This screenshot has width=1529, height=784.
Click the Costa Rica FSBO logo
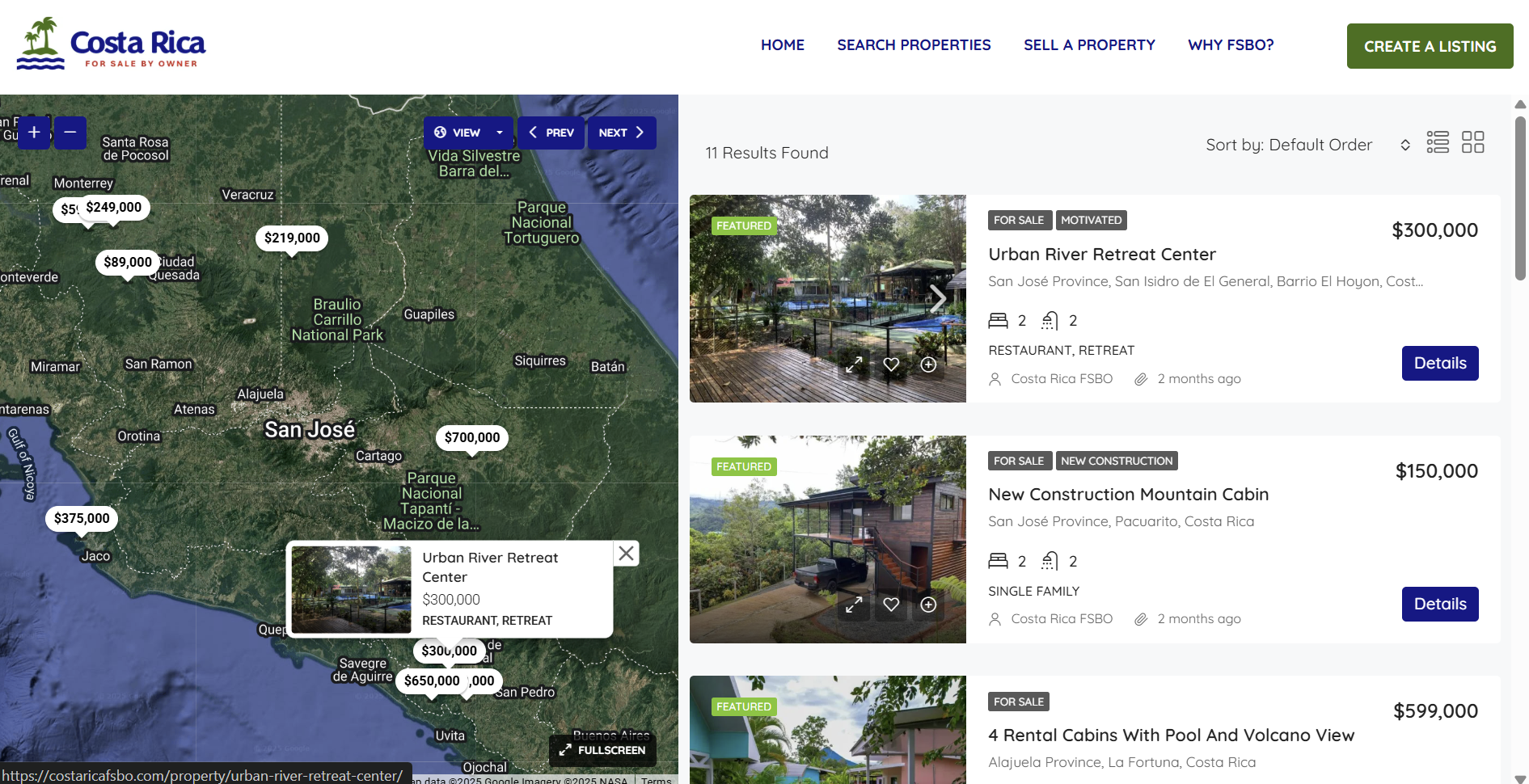click(x=111, y=44)
